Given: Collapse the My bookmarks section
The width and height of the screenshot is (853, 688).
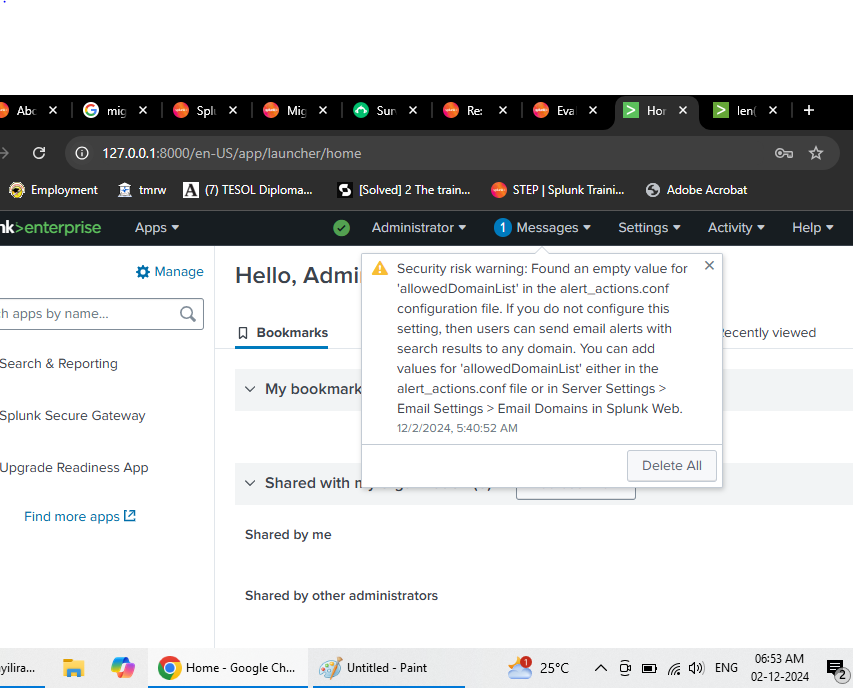Looking at the screenshot, I should click(250, 389).
